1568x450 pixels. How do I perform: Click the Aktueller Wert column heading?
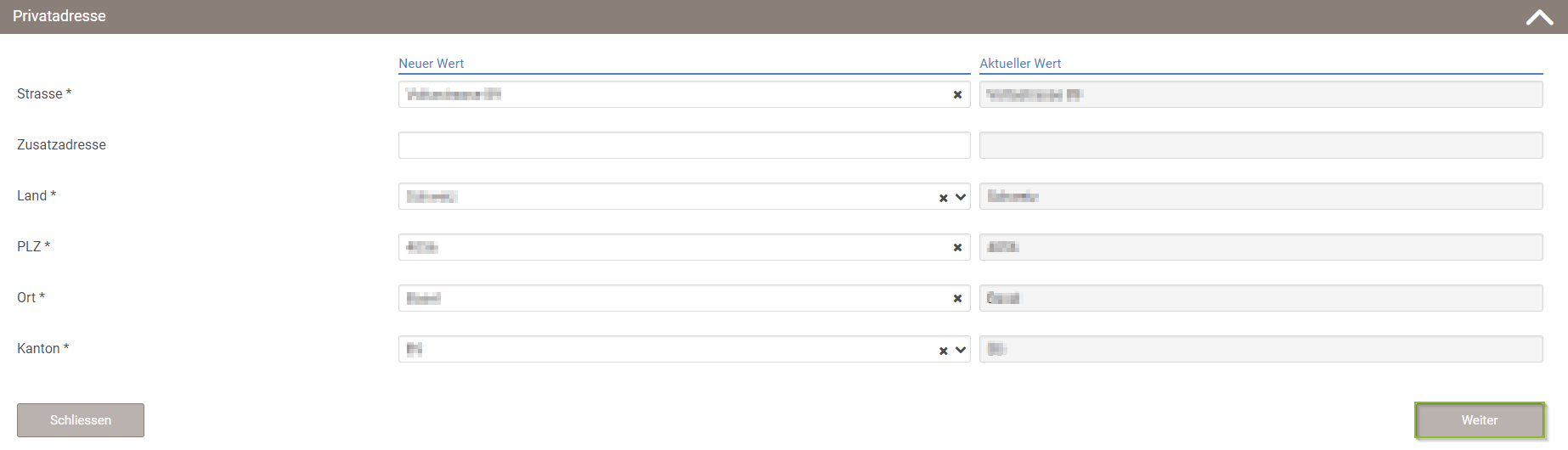tap(1020, 64)
